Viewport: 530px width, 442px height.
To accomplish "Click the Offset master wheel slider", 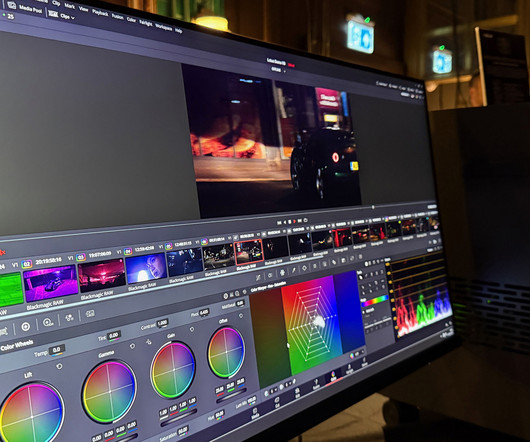I will 231,395.
